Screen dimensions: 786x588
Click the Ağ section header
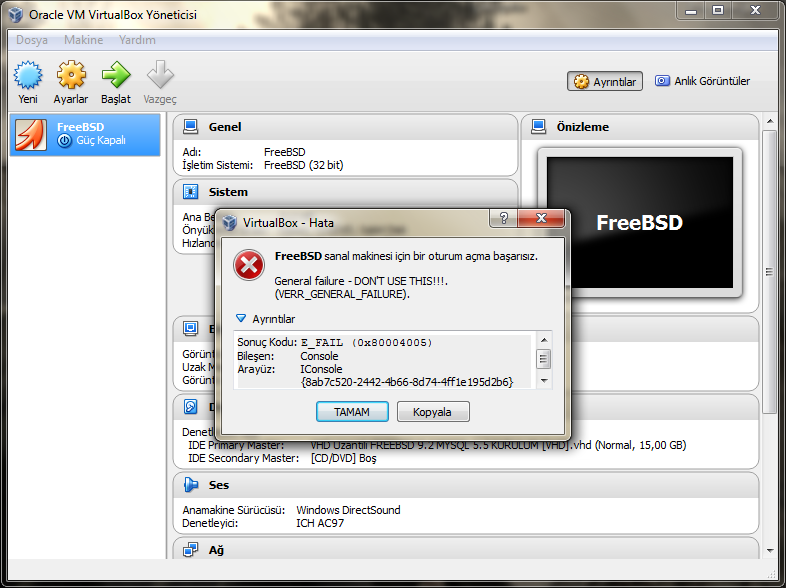[466, 549]
